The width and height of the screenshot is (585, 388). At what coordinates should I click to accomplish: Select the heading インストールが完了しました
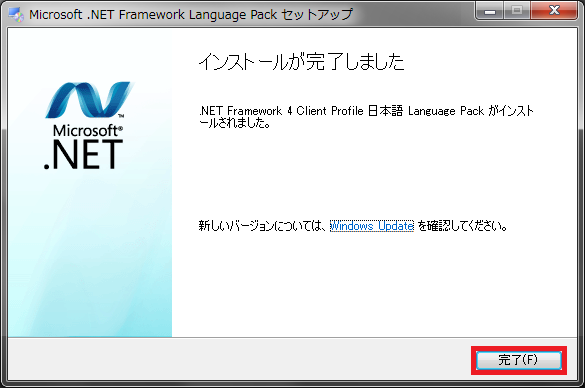click(301, 62)
